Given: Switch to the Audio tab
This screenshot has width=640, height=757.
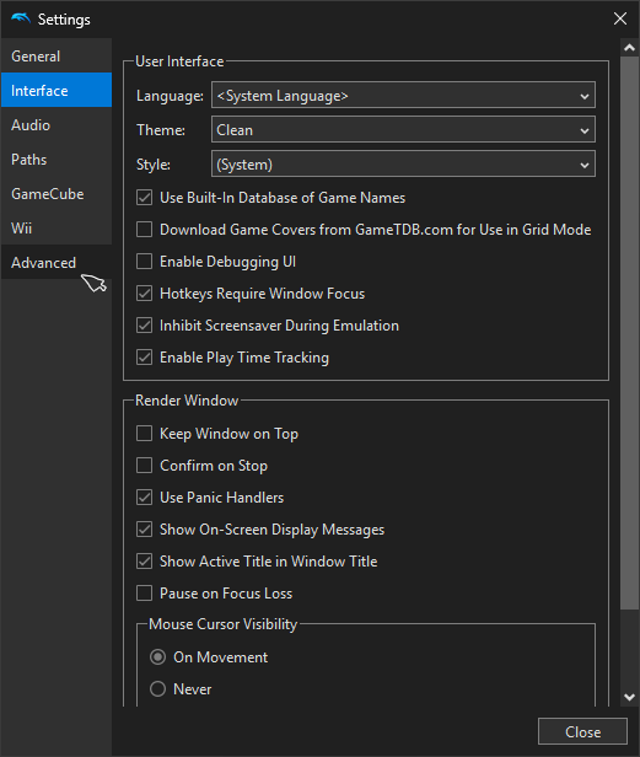Looking at the screenshot, I should [x=56, y=125].
